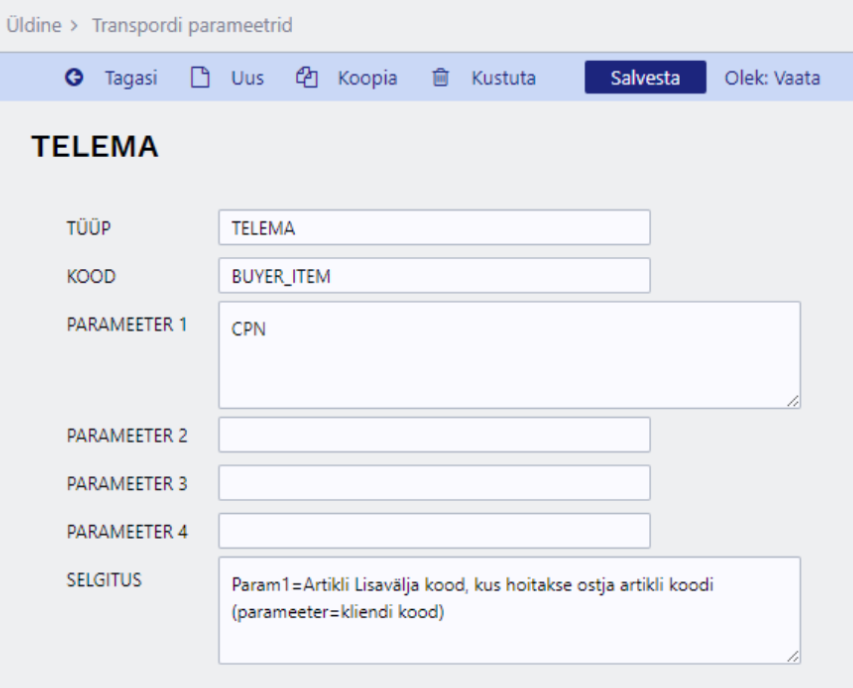
Task: Click into the empty PARAMEETER 2 field
Action: 434,435
